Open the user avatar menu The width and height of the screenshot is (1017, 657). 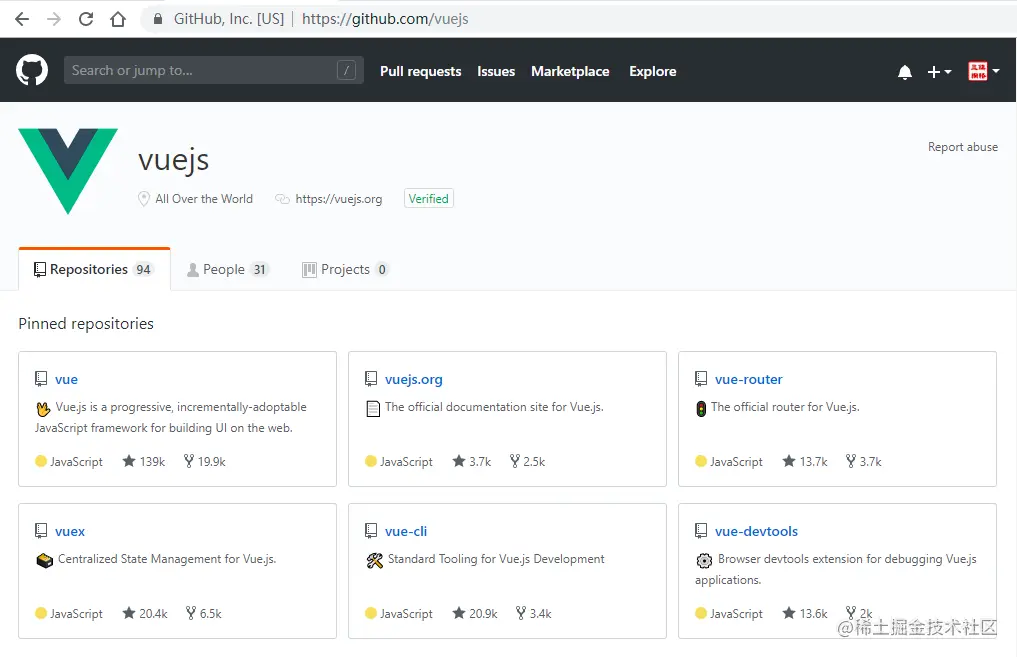tap(983, 71)
